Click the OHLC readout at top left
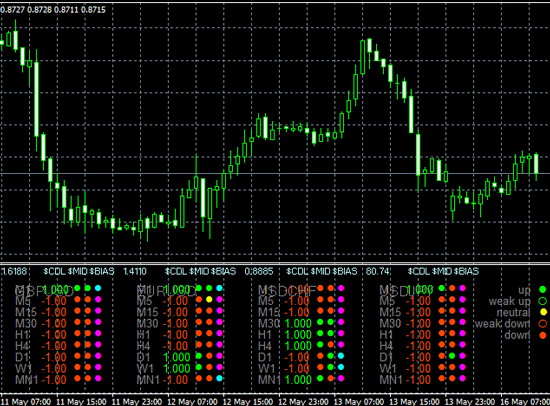Viewport: 550px width, 406px height. coord(53,10)
